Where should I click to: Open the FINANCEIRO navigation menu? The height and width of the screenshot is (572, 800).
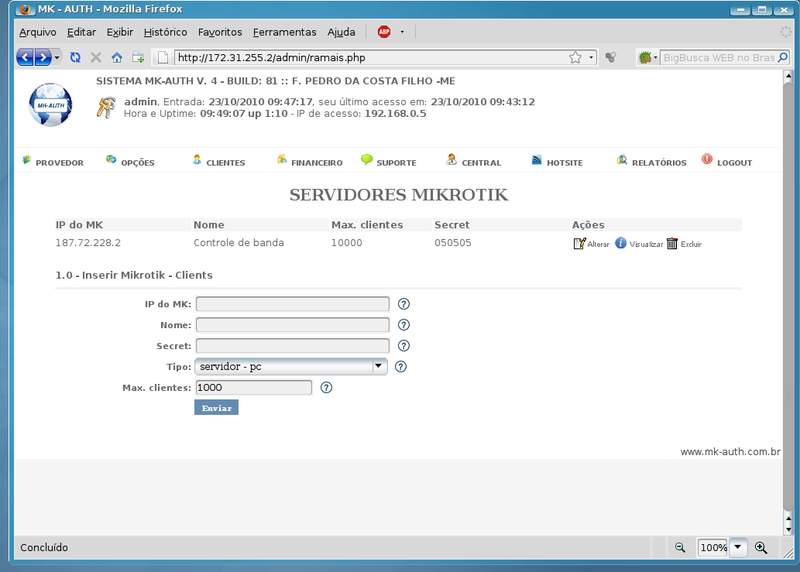[x=309, y=162]
